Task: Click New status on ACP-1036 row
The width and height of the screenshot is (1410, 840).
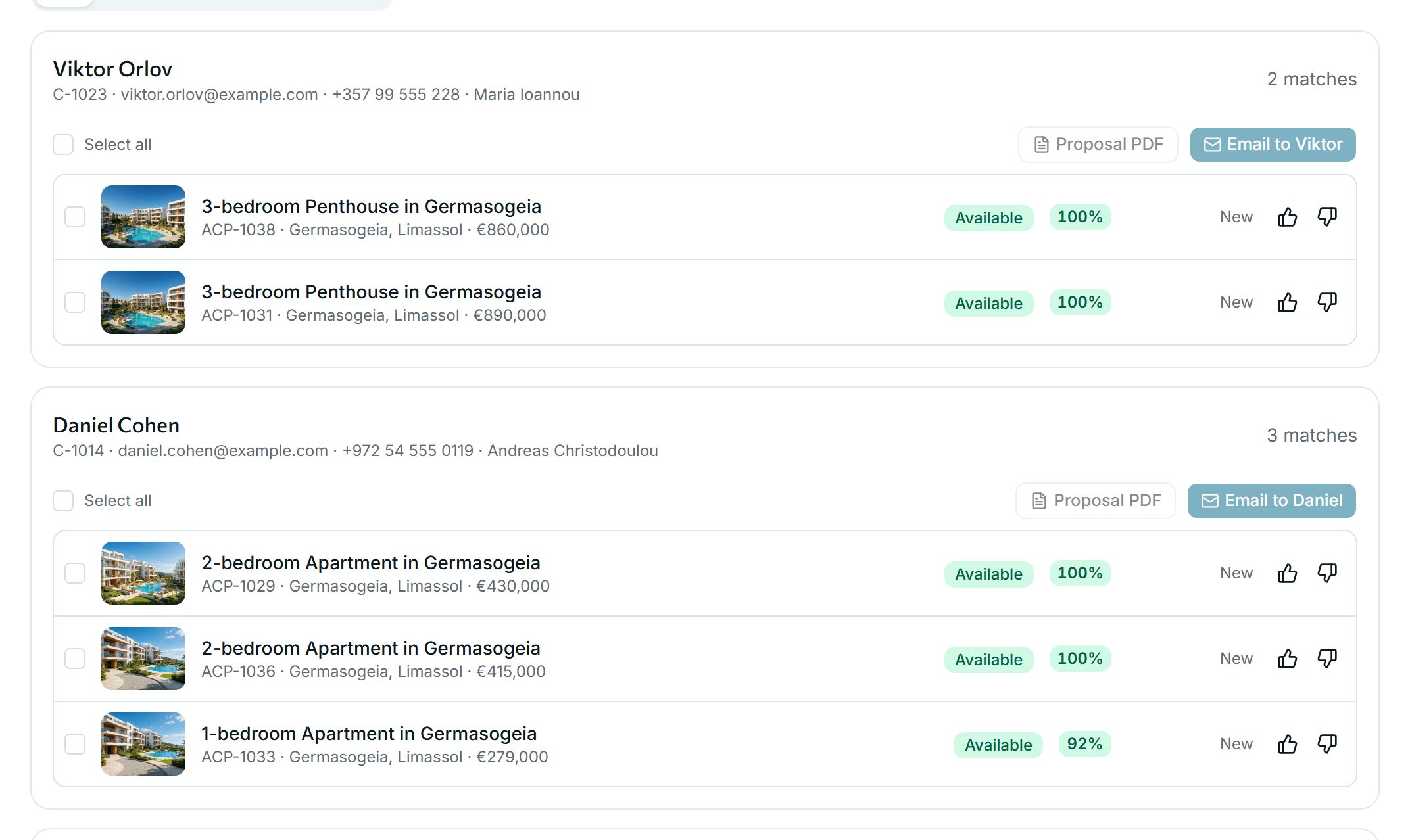Action: point(1236,659)
